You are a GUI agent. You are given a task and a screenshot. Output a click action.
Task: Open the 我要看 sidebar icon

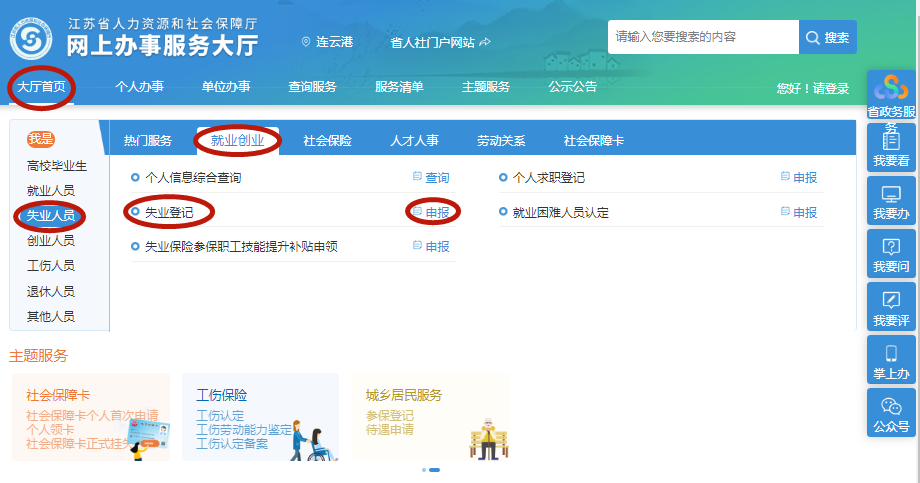(x=890, y=148)
